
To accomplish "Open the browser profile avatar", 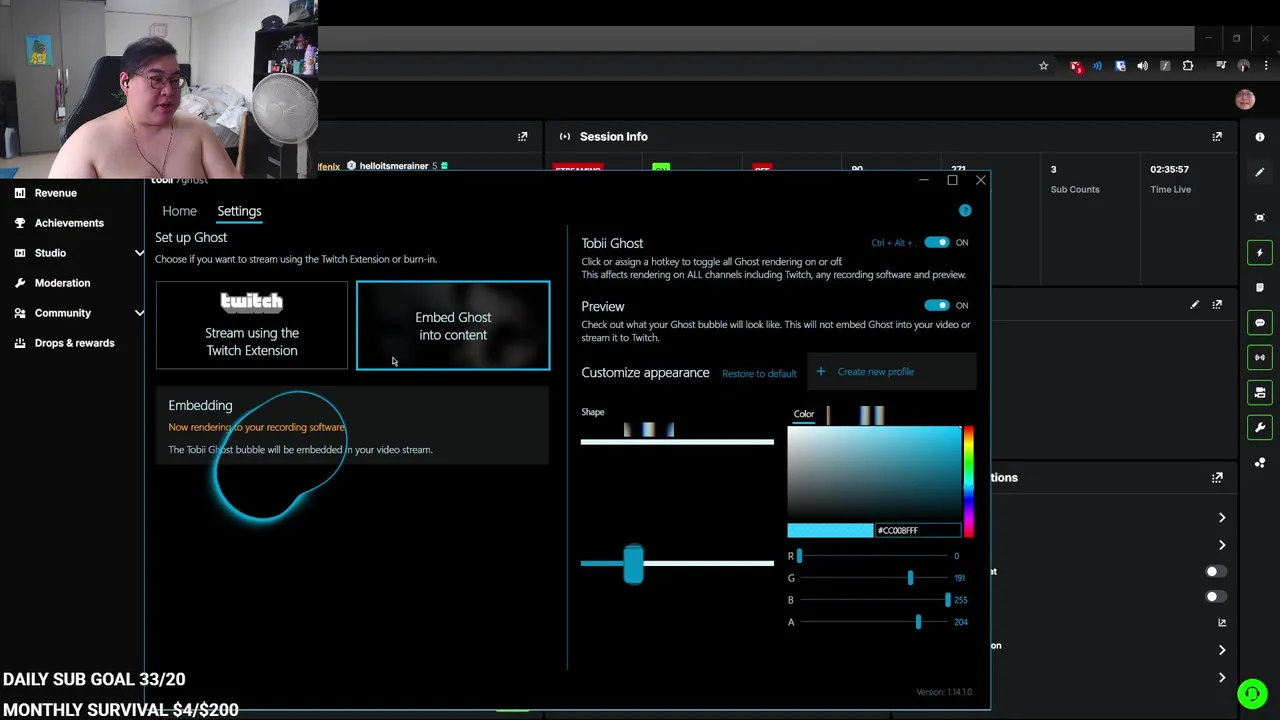I will click(1244, 66).
